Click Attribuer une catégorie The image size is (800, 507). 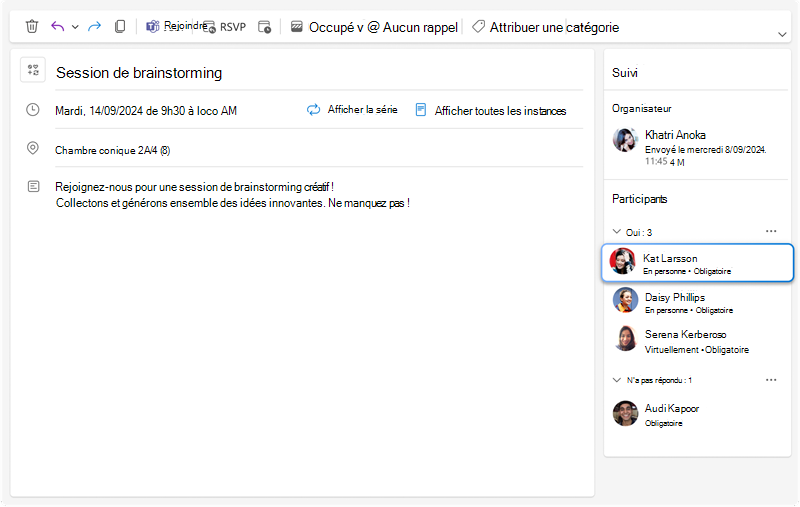[x=545, y=27]
